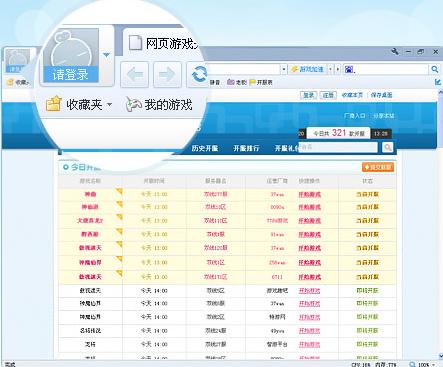Screen dimensions: 443x367
Task: Go back with the left arrow button
Action: point(134,75)
